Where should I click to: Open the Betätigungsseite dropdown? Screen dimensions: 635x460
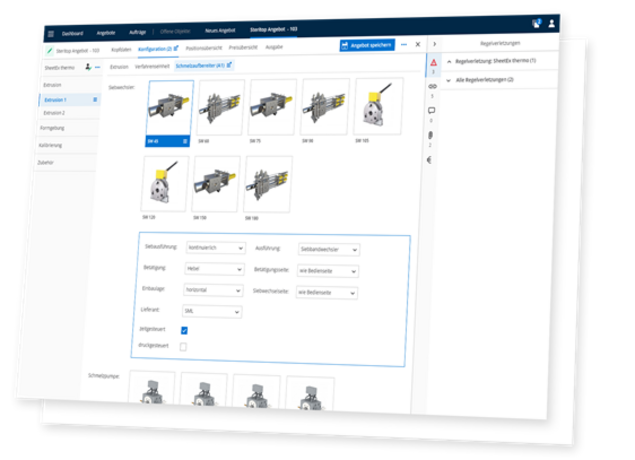(327, 271)
